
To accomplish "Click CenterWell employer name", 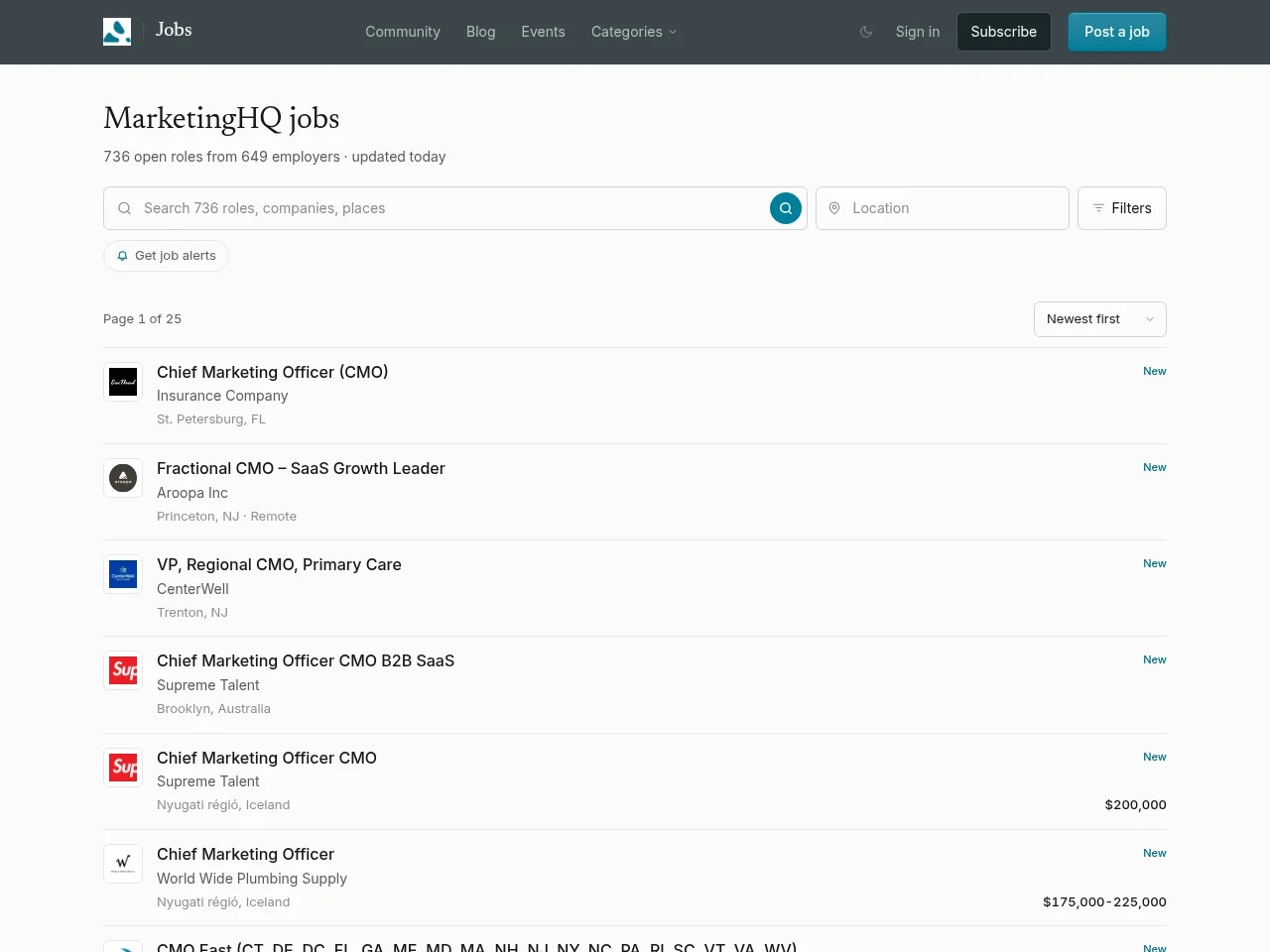I will click(192, 589).
